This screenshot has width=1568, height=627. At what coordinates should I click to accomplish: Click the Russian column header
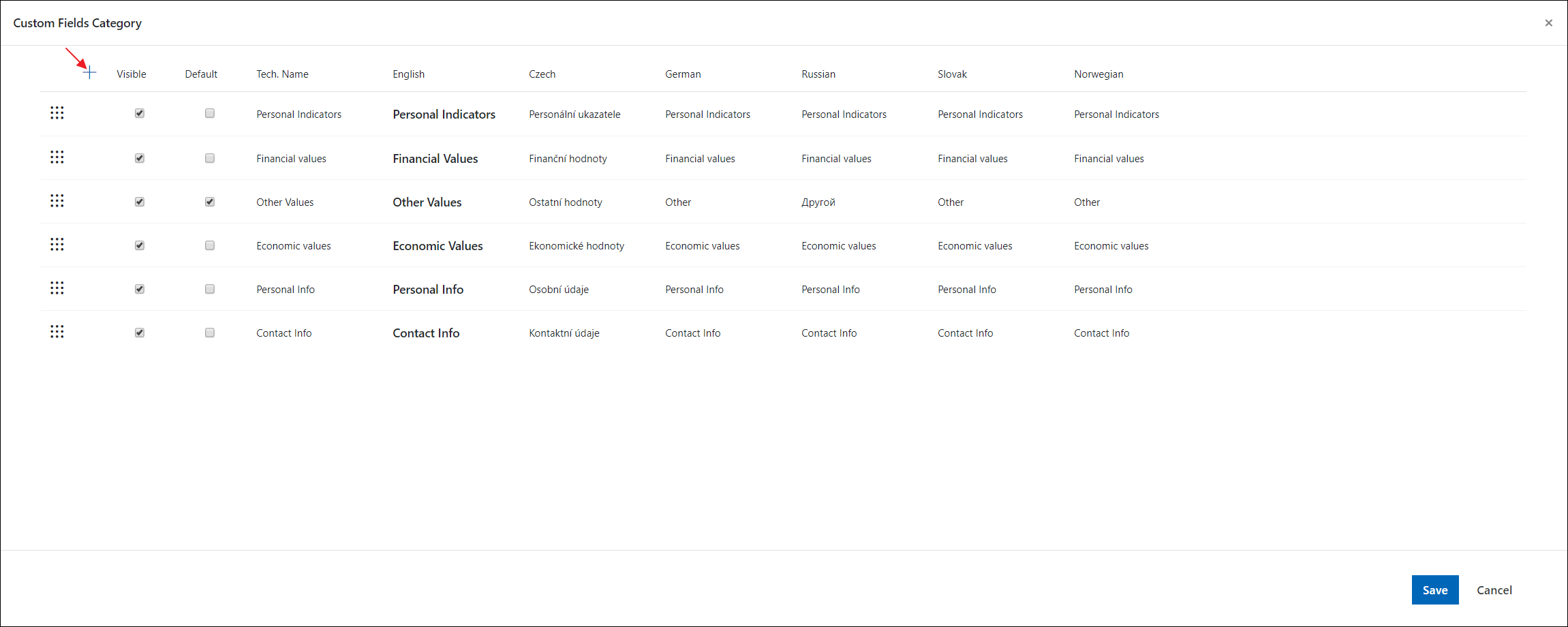pos(818,74)
